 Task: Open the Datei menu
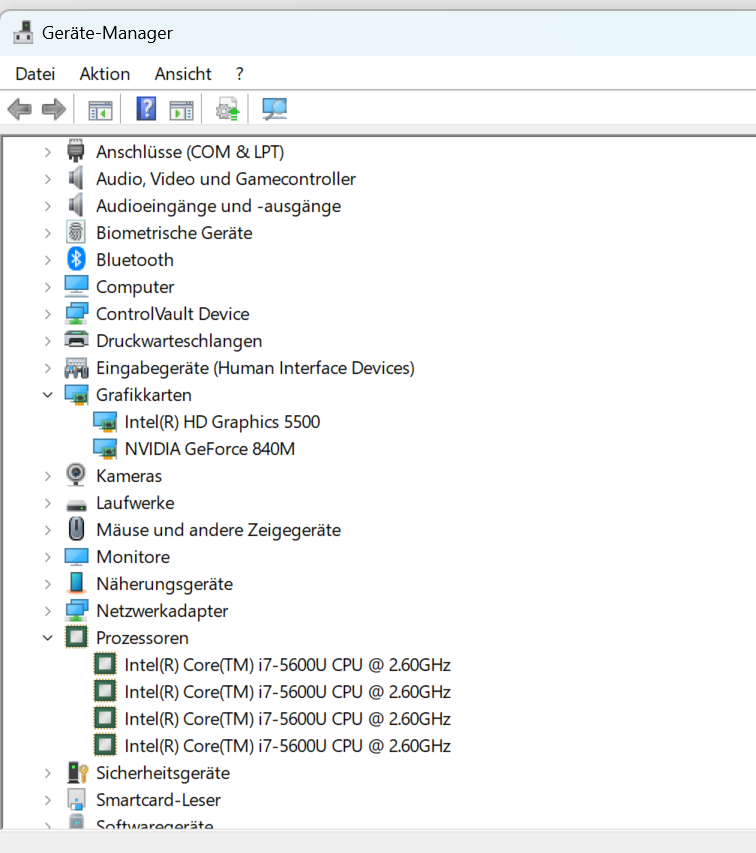[x=35, y=74]
